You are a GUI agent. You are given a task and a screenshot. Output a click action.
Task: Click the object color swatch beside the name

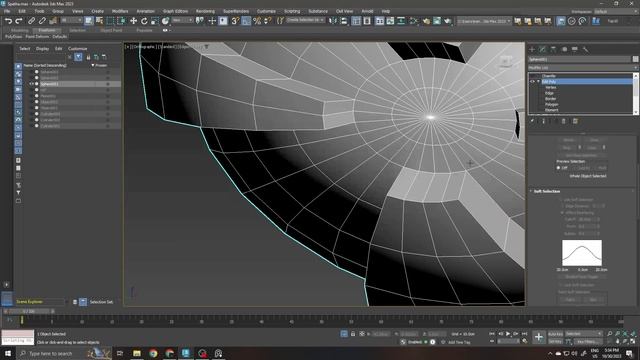(x=635, y=59)
